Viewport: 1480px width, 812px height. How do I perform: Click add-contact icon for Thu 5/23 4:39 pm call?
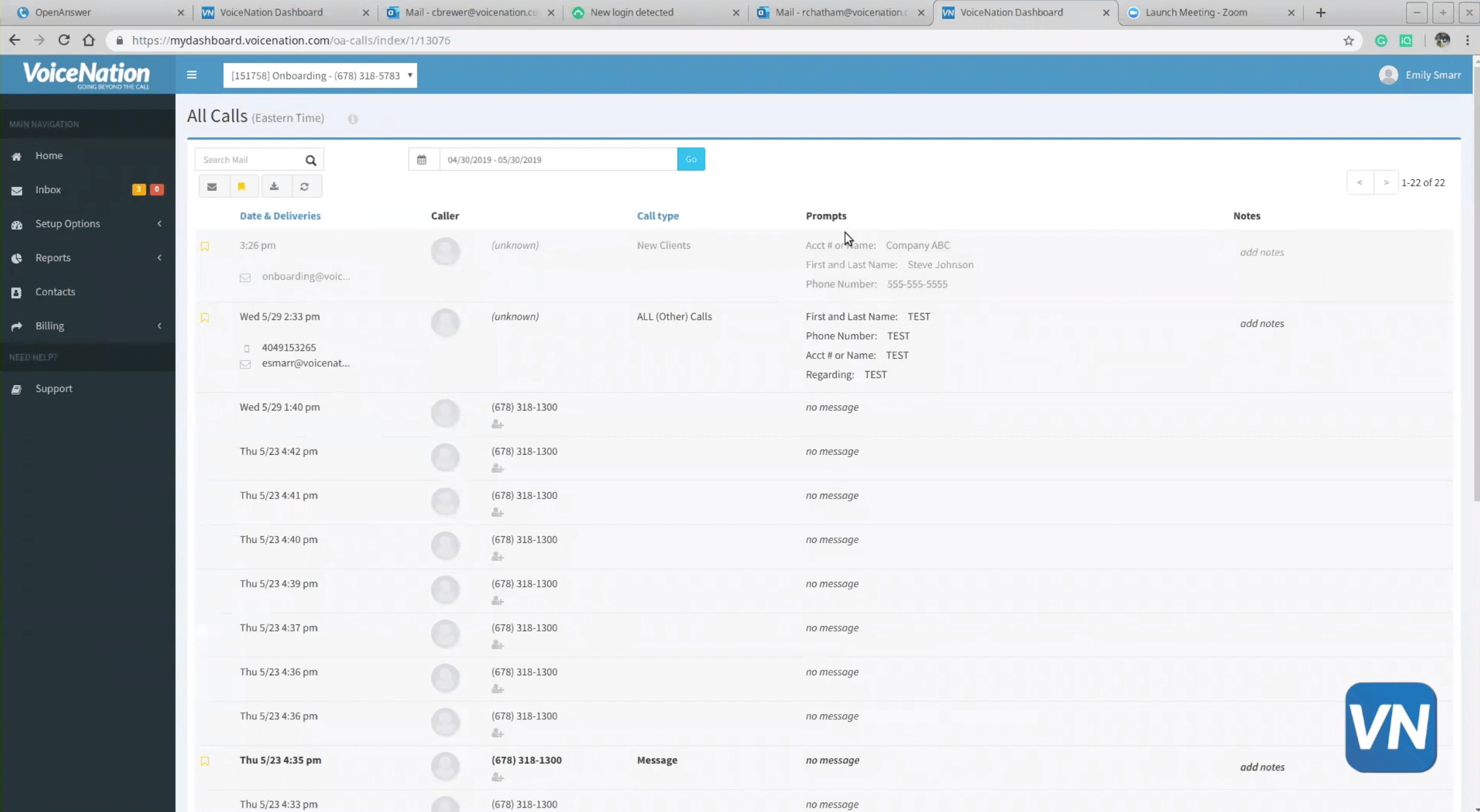pyautogui.click(x=497, y=601)
